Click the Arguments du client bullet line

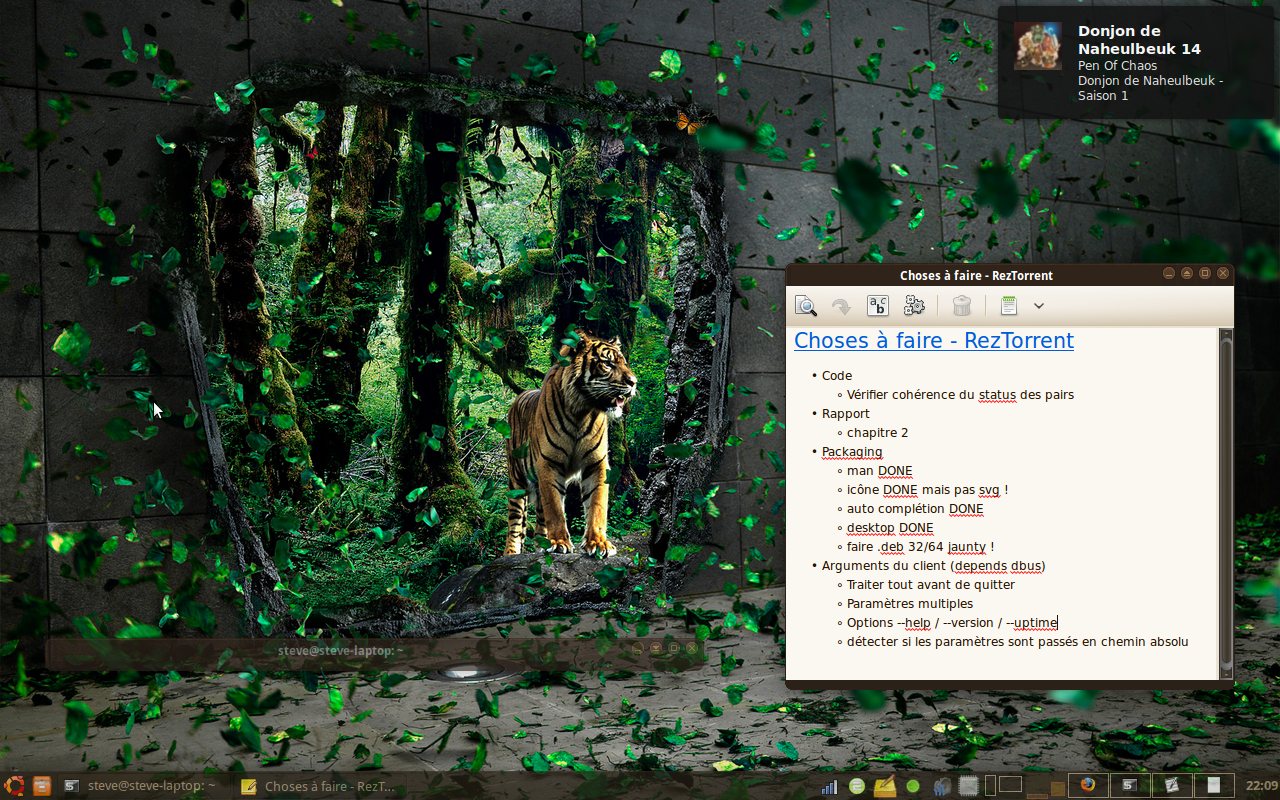(x=933, y=566)
